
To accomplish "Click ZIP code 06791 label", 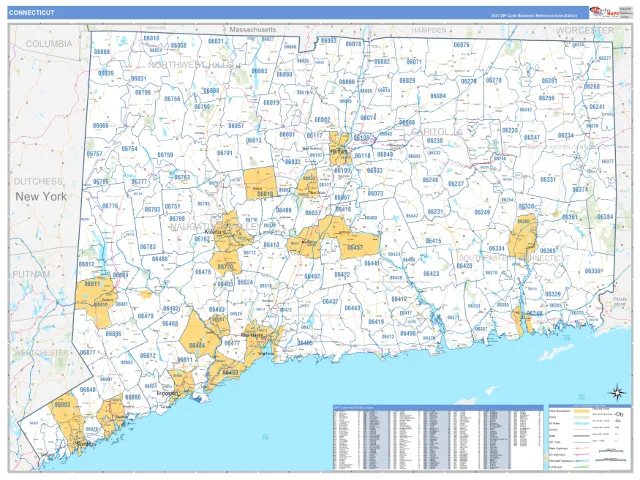I will pos(224,153).
